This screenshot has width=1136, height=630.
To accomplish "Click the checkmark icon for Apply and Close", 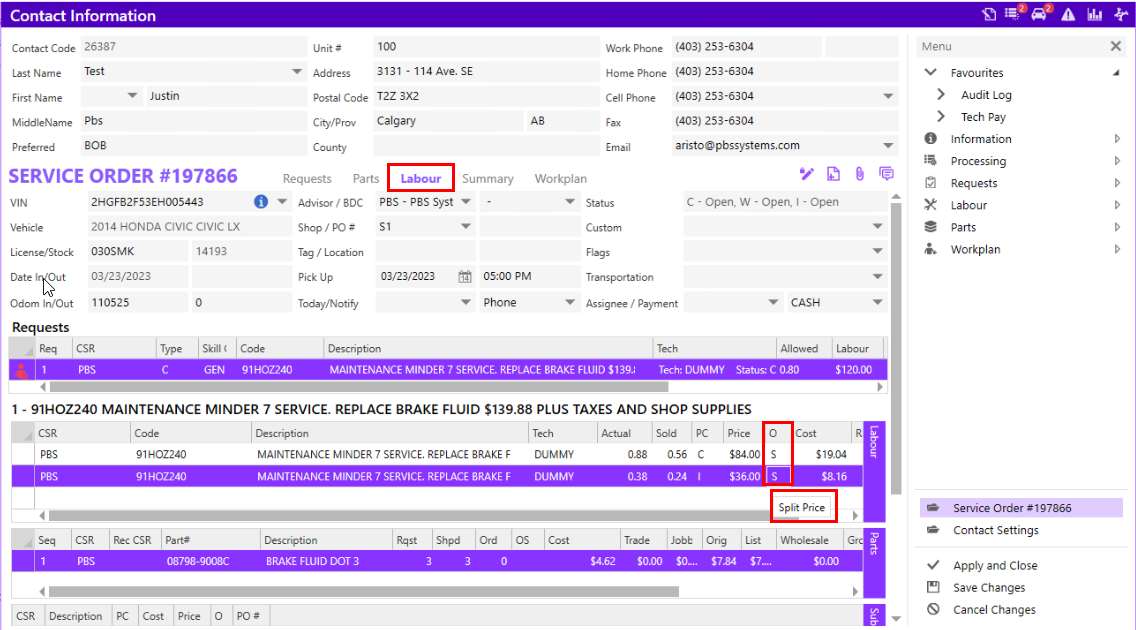I will 933,565.
